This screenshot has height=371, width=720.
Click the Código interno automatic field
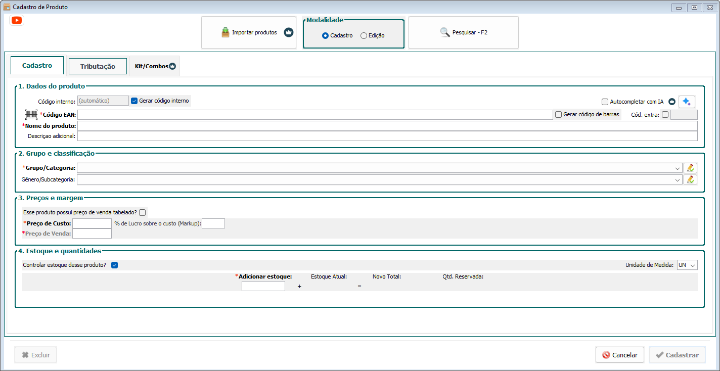pyautogui.click(x=103, y=101)
